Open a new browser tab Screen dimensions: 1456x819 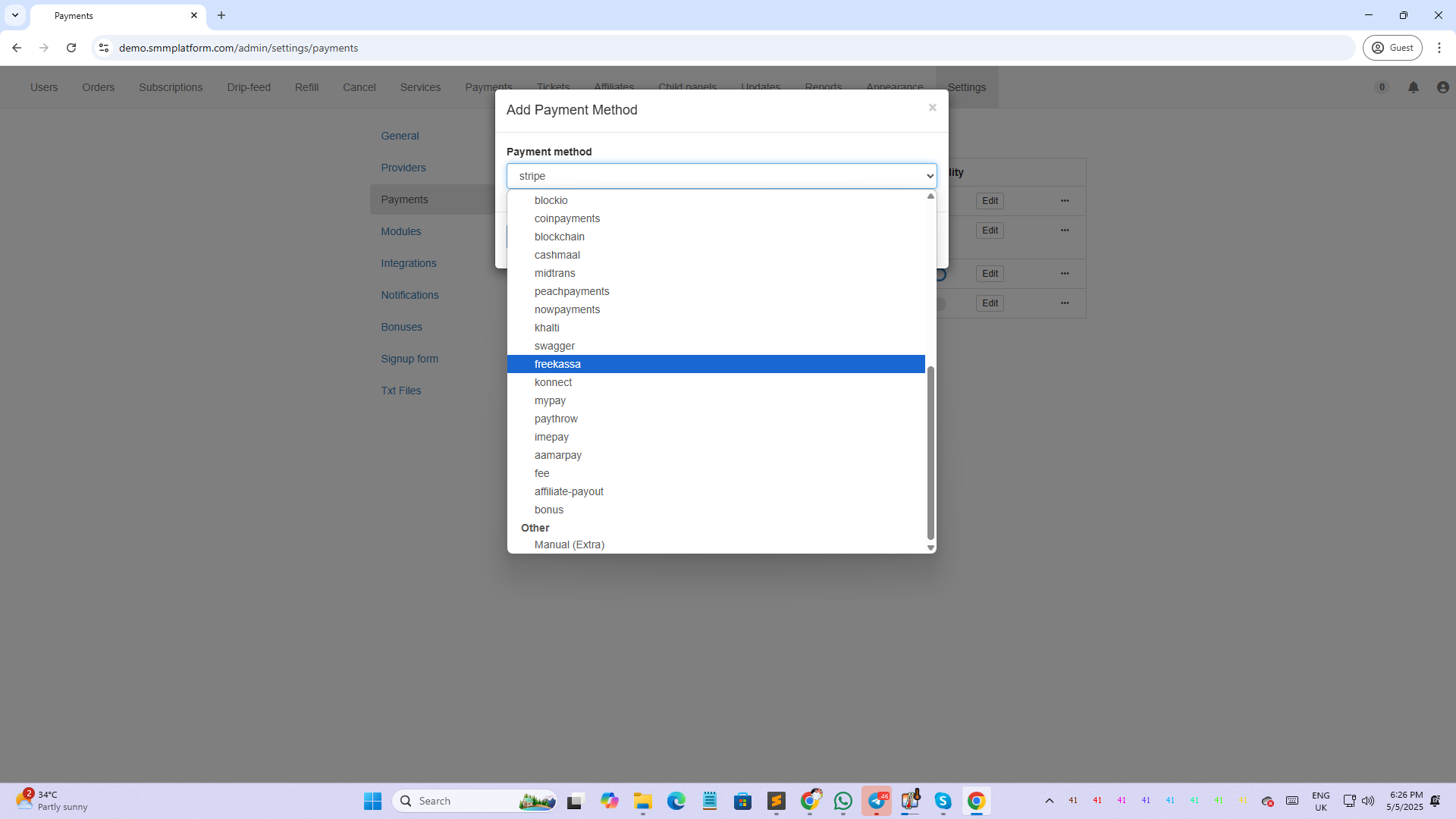click(221, 15)
